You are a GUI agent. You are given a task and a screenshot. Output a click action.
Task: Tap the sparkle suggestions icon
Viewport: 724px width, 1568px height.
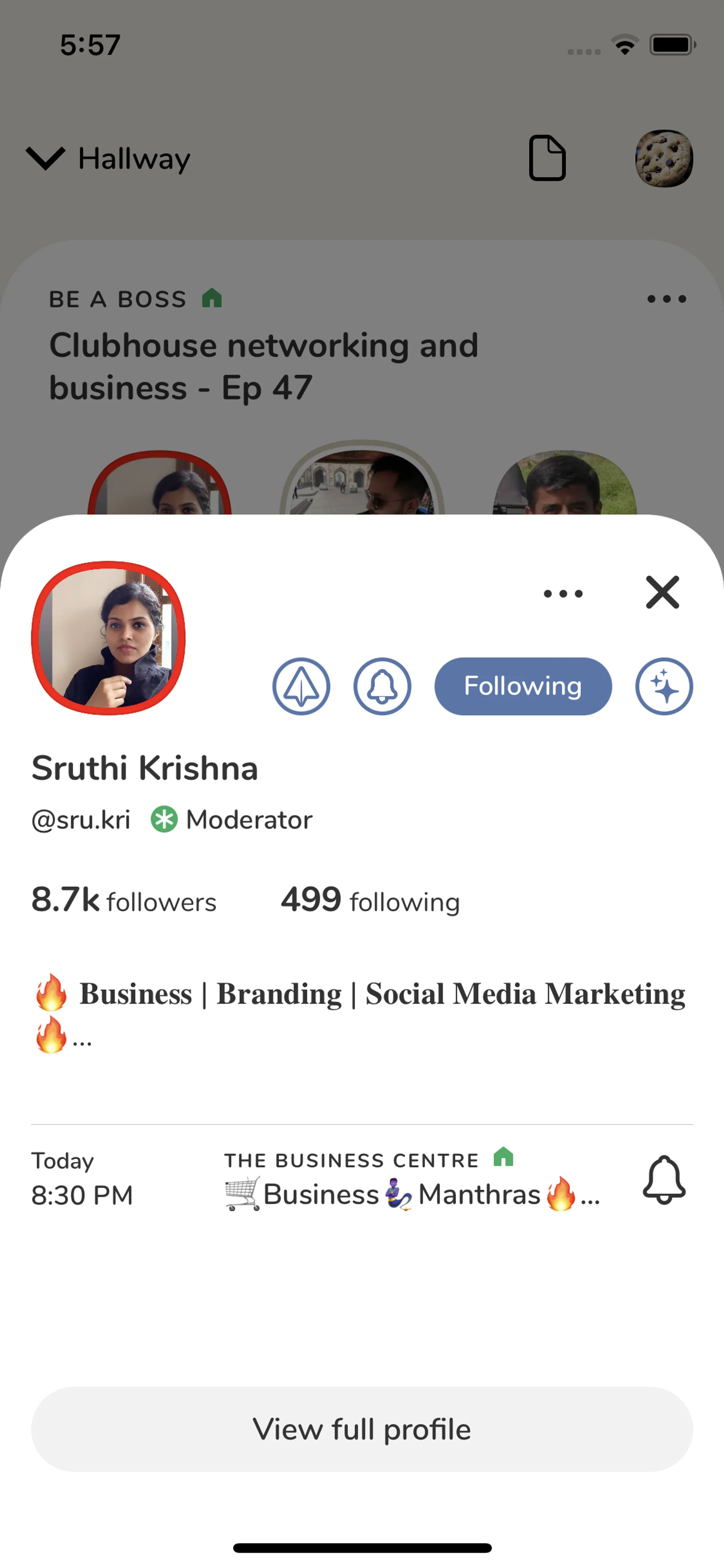[x=664, y=686]
